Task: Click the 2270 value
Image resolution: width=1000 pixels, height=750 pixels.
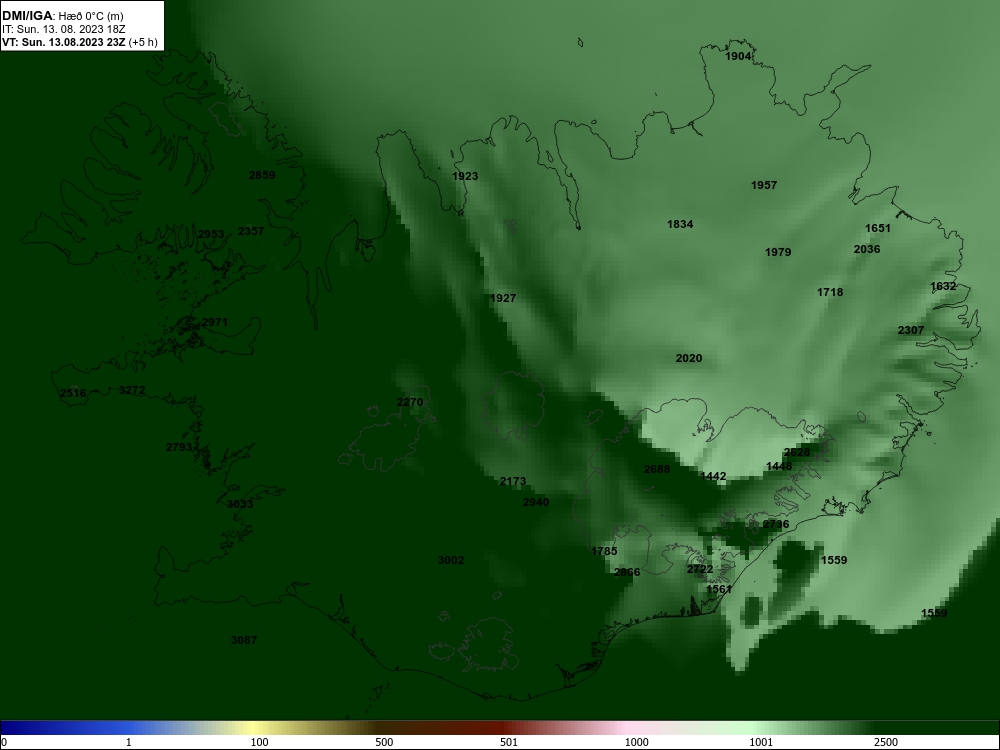Action: click(x=410, y=402)
